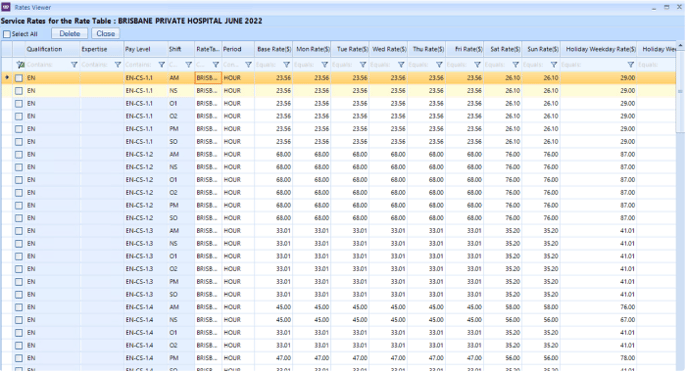
Task: Open the Holiday Weekday Rate($) filter funnel
Action: 630,64
